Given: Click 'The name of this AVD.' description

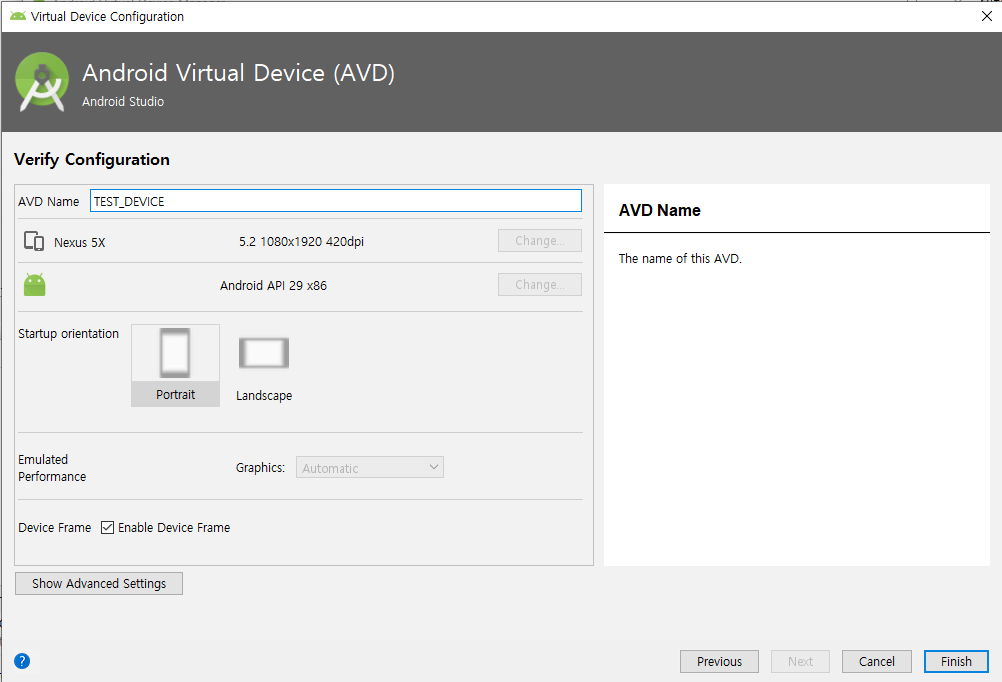Looking at the screenshot, I should click(x=680, y=258).
